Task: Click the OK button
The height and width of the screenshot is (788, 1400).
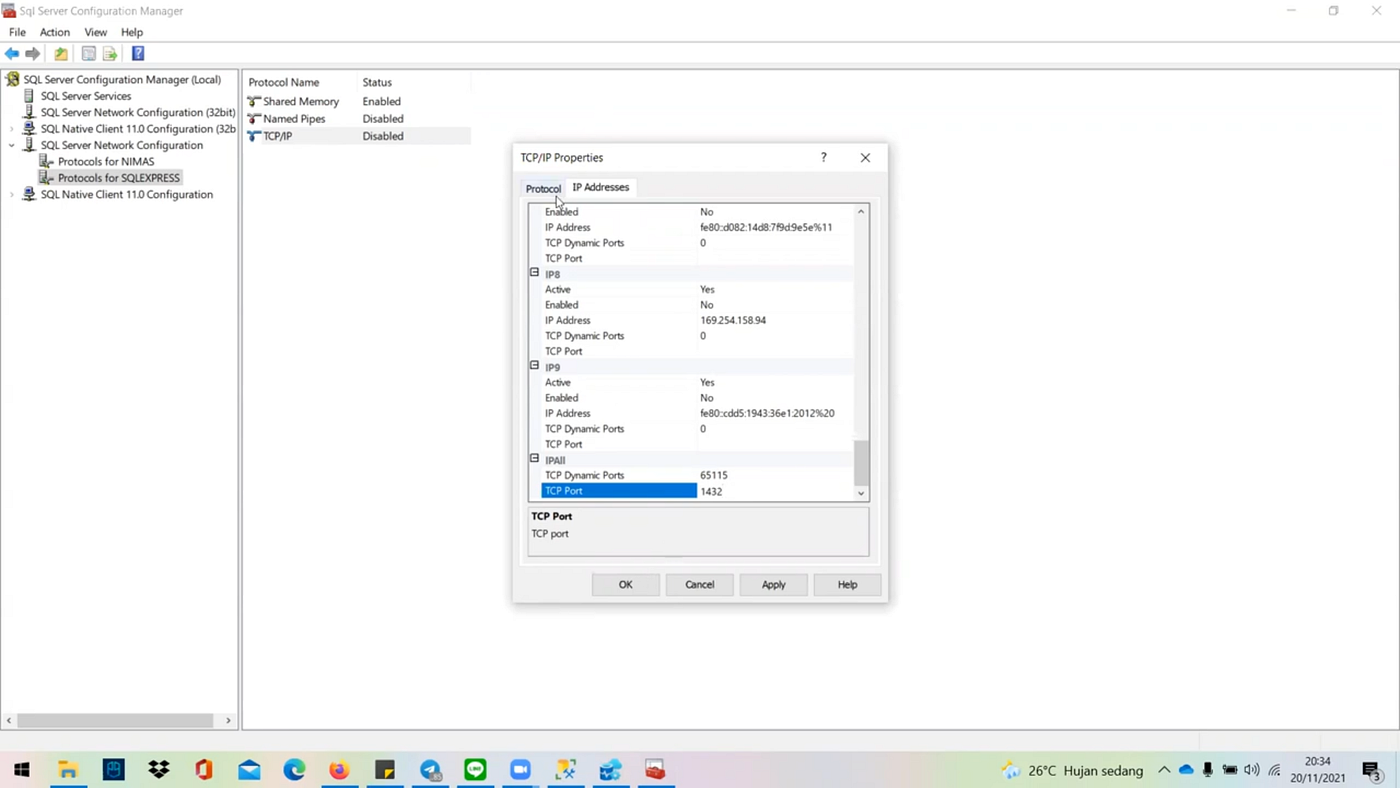Action: pos(625,584)
